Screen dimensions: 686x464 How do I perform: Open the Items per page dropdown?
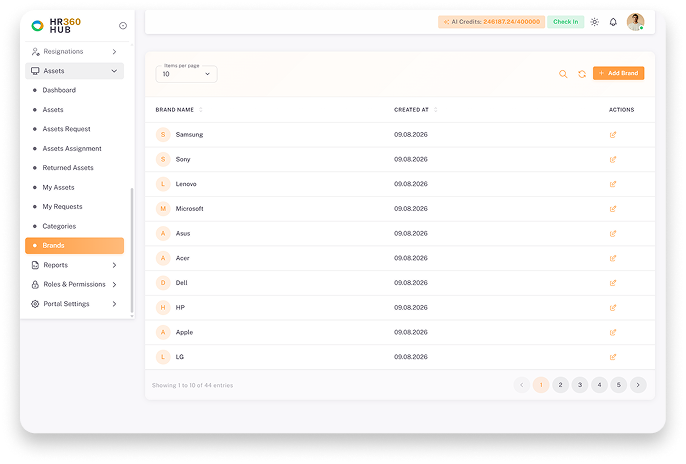pyautogui.click(x=186, y=74)
